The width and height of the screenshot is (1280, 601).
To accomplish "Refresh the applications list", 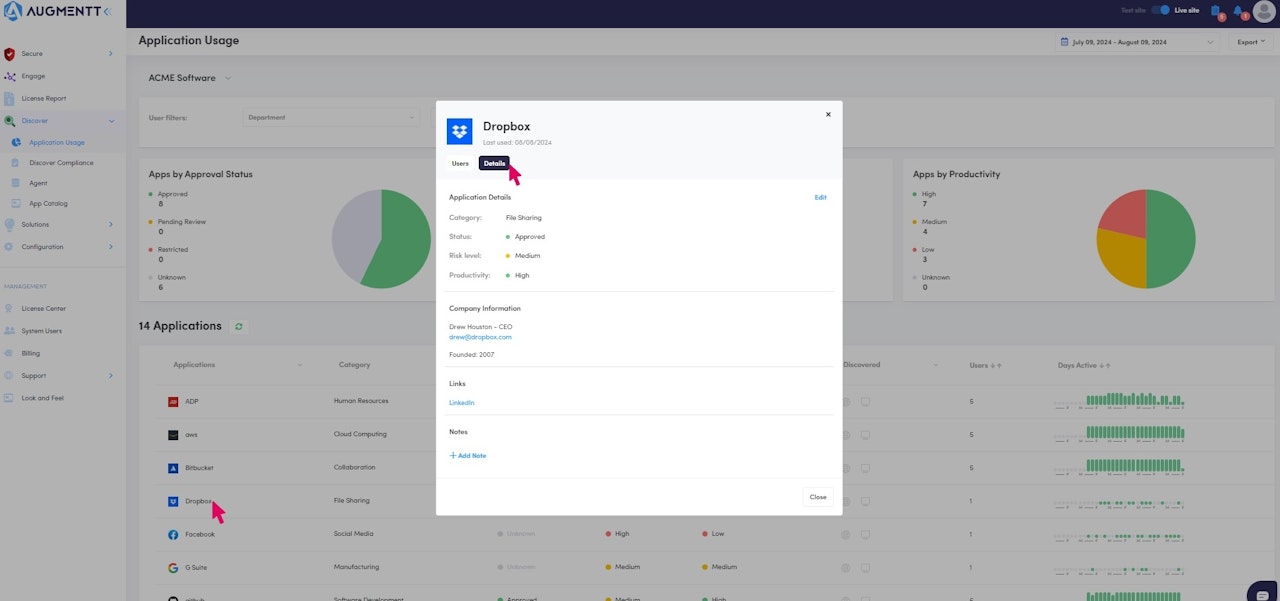I will click(x=238, y=326).
